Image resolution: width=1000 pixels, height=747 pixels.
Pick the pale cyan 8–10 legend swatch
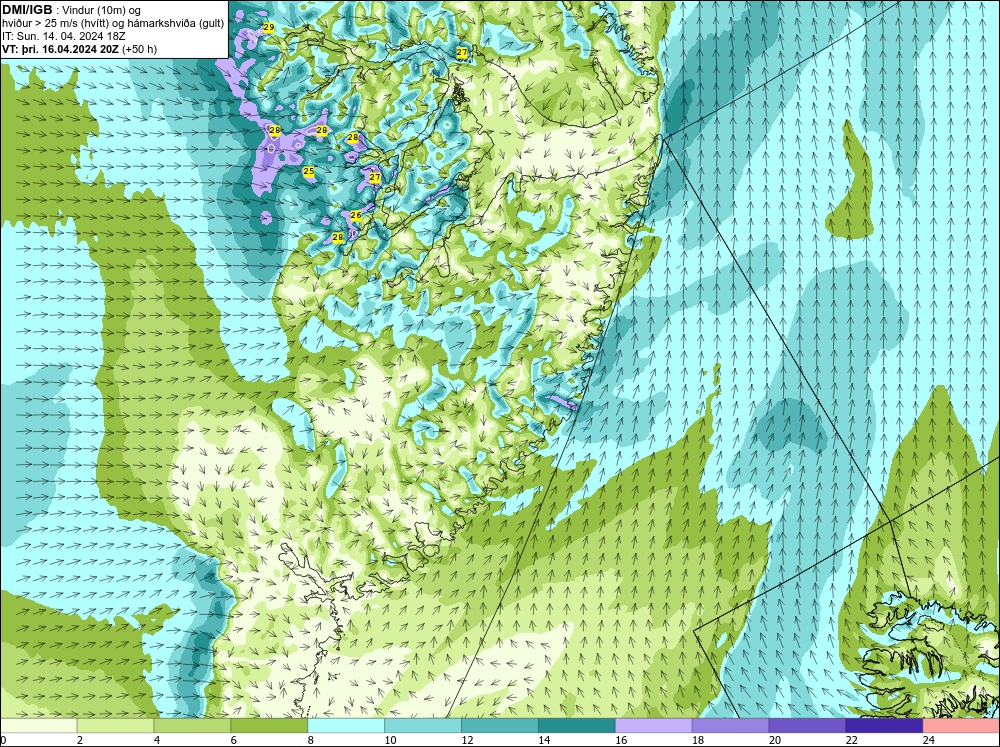tap(346, 726)
